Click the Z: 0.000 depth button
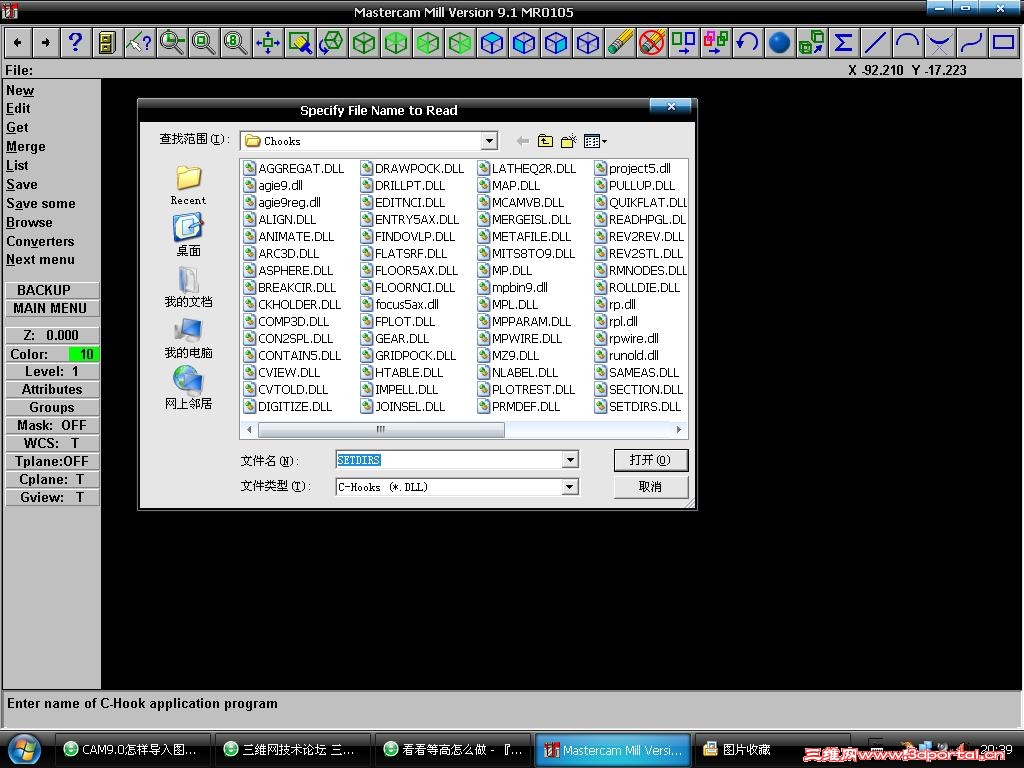This screenshot has width=1024, height=768. 52,335
